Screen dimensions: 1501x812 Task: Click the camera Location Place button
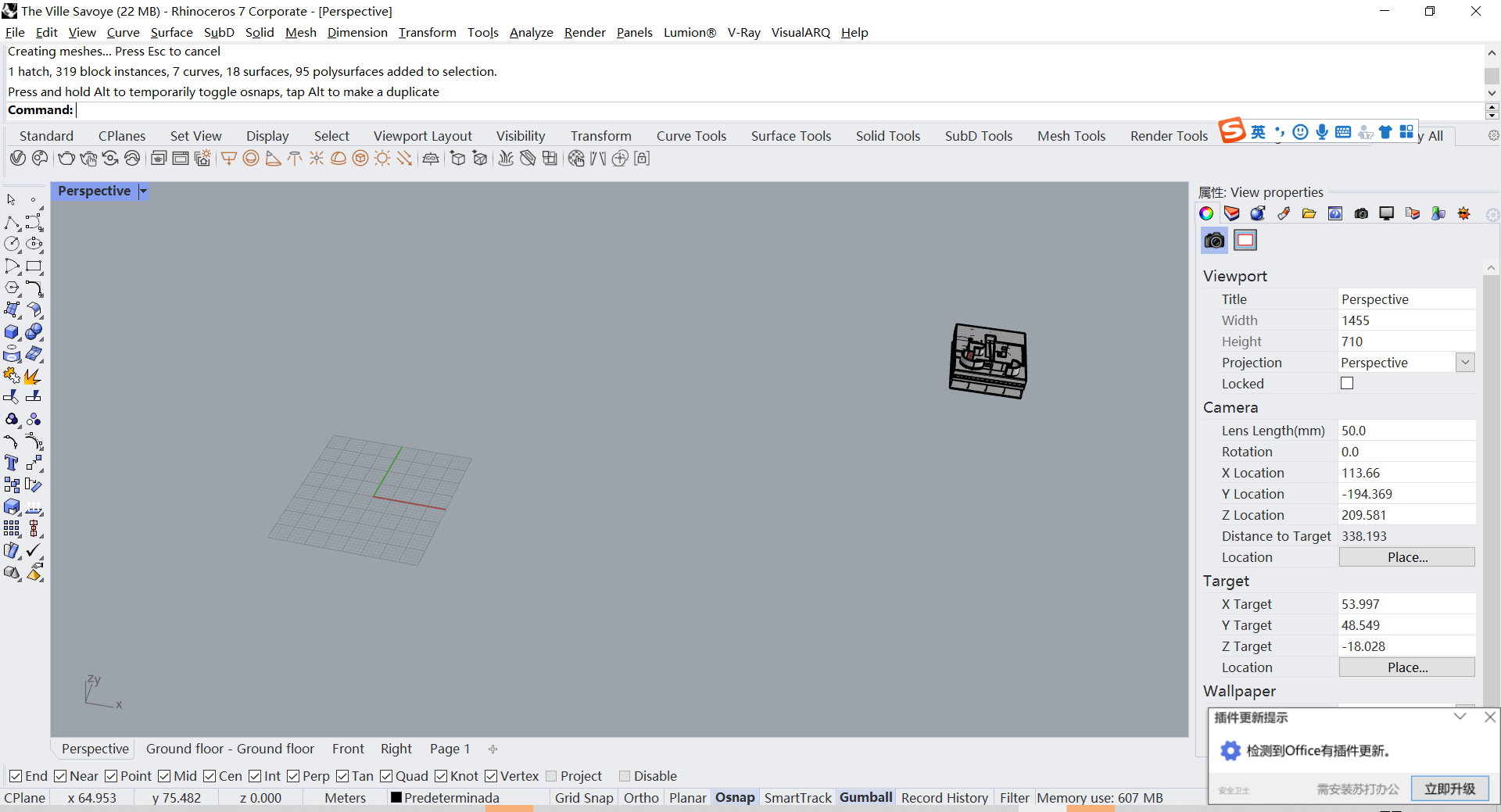tap(1406, 557)
